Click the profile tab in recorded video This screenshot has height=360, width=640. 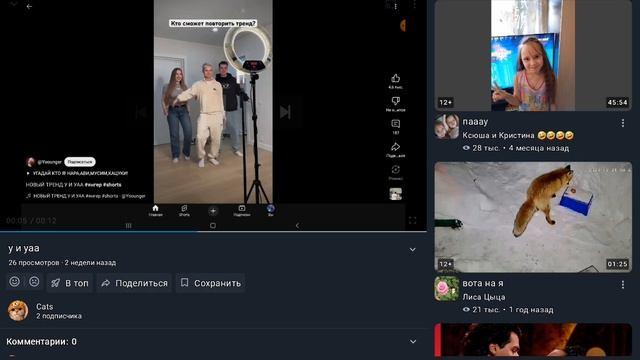click(270, 210)
